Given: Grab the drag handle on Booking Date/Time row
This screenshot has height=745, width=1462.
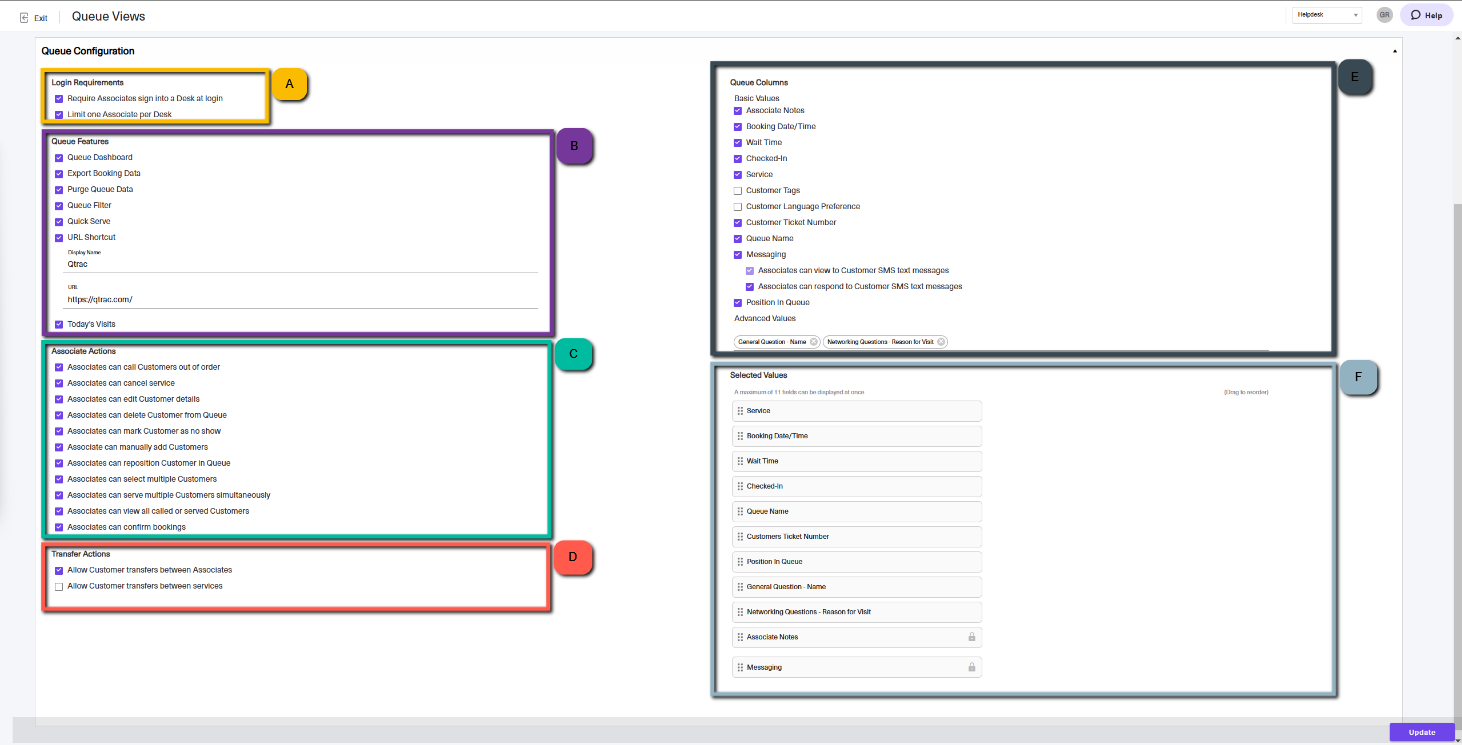Looking at the screenshot, I should point(740,436).
